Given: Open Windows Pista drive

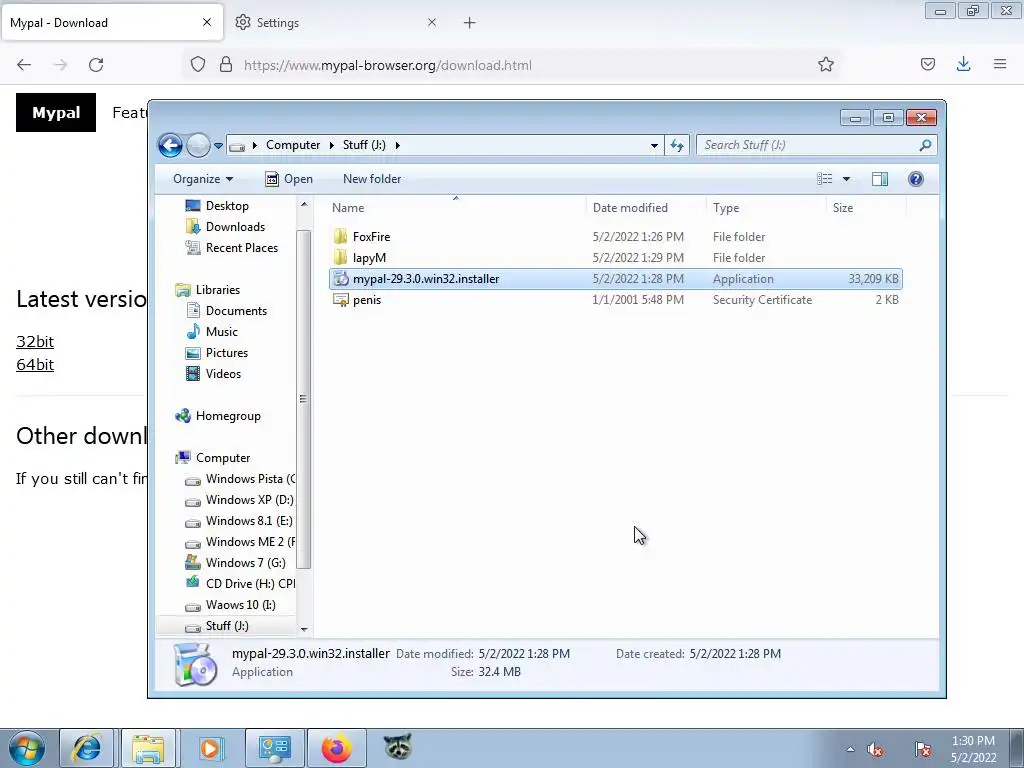Looking at the screenshot, I should click(240, 479).
